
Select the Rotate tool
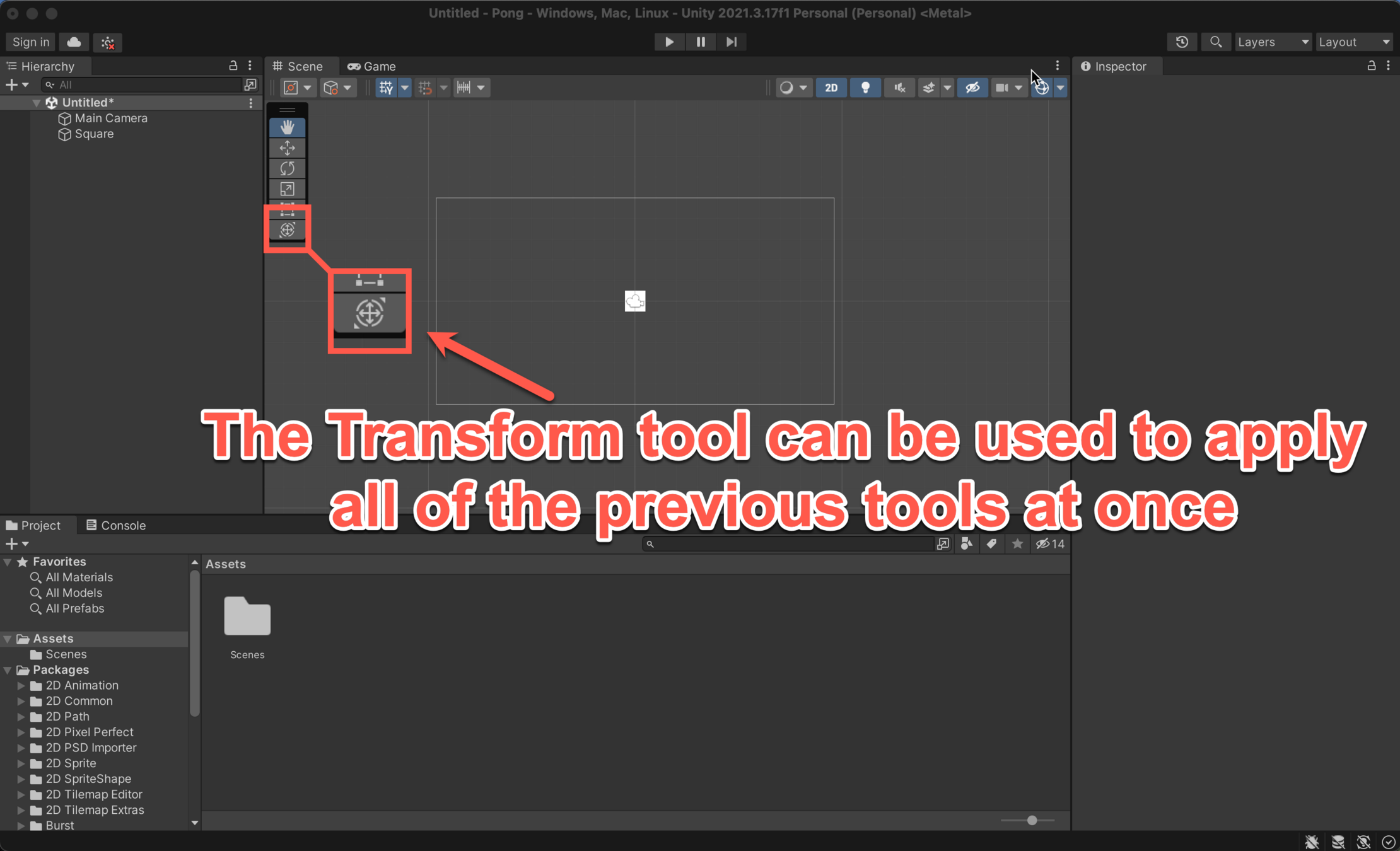coord(287,168)
